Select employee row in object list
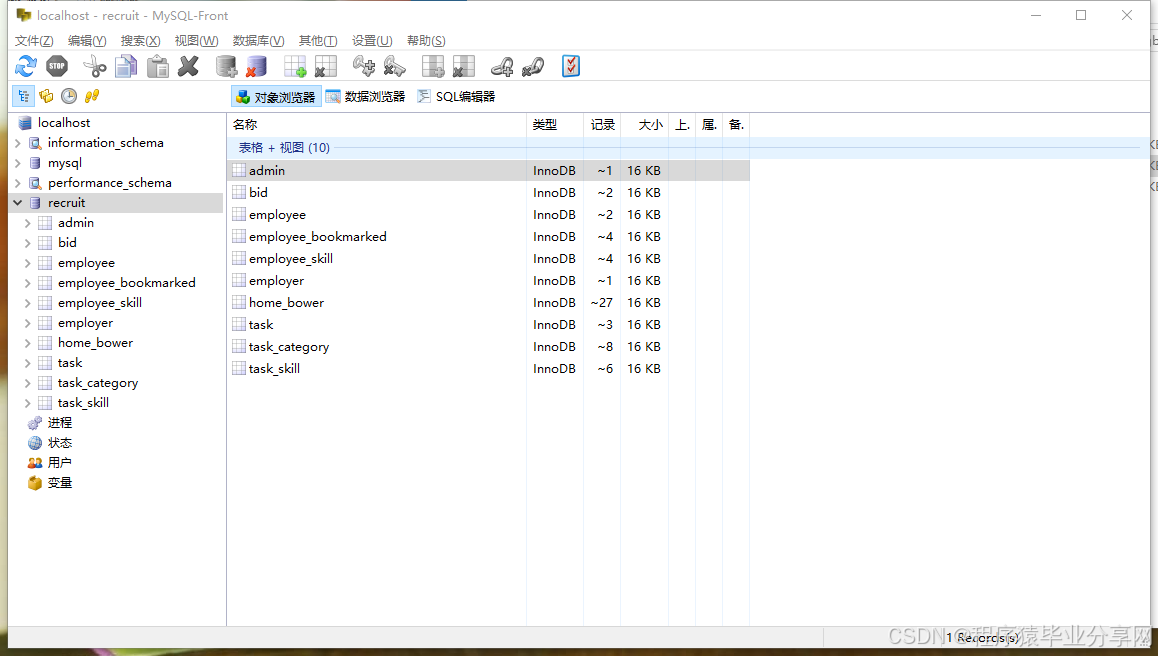The height and width of the screenshot is (656, 1158). pyautogui.click(x=488, y=215)
